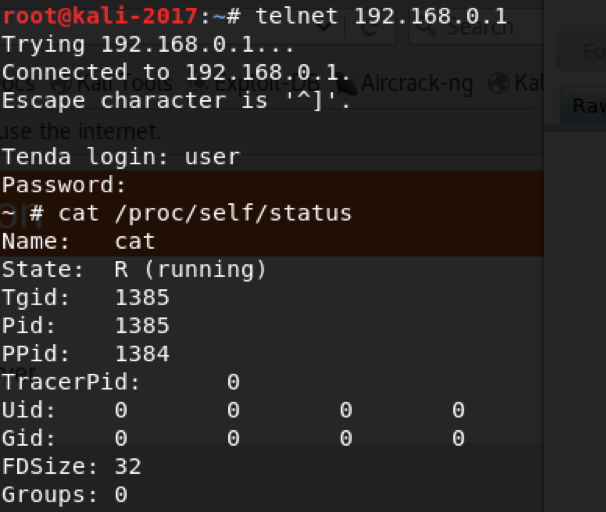The image size is (606, 512).
Task: Open the Kali Tools bookmark link
Action: click(124, 84)
